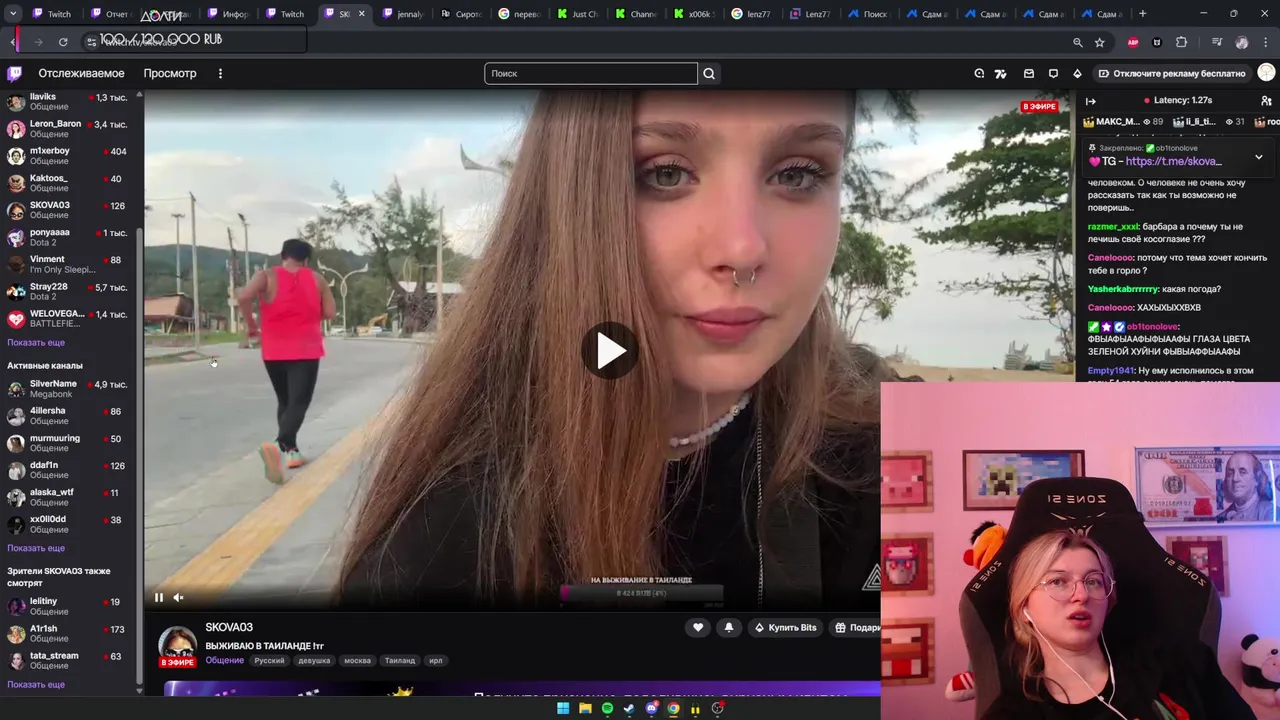The width and height of the screenshot is (1280, 720).
Task: Open the three-dot more menu in Twitch header
Action: click(220, 73)
